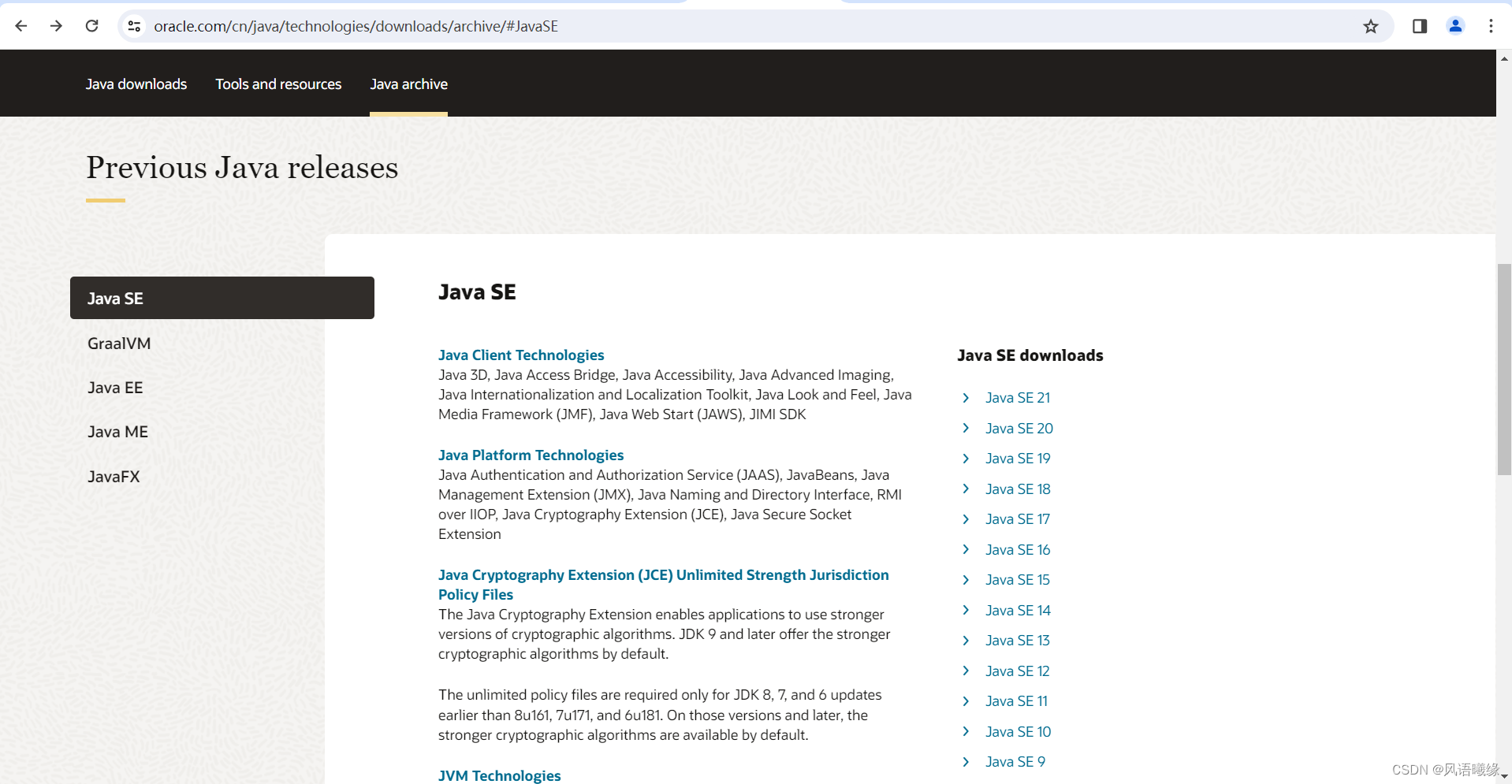The width and height of the screenshot is (1512, 784).
Task: Open the Java SE 17 download link
Action: (x=1018, y=519)
